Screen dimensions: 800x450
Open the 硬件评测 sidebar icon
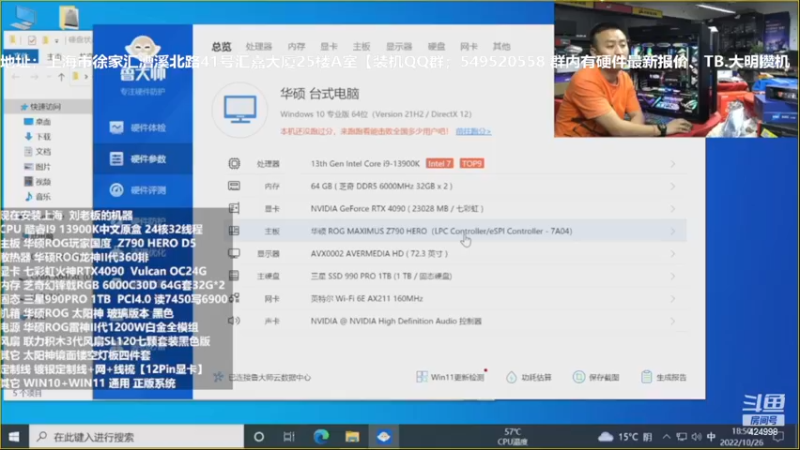[116, 190]
